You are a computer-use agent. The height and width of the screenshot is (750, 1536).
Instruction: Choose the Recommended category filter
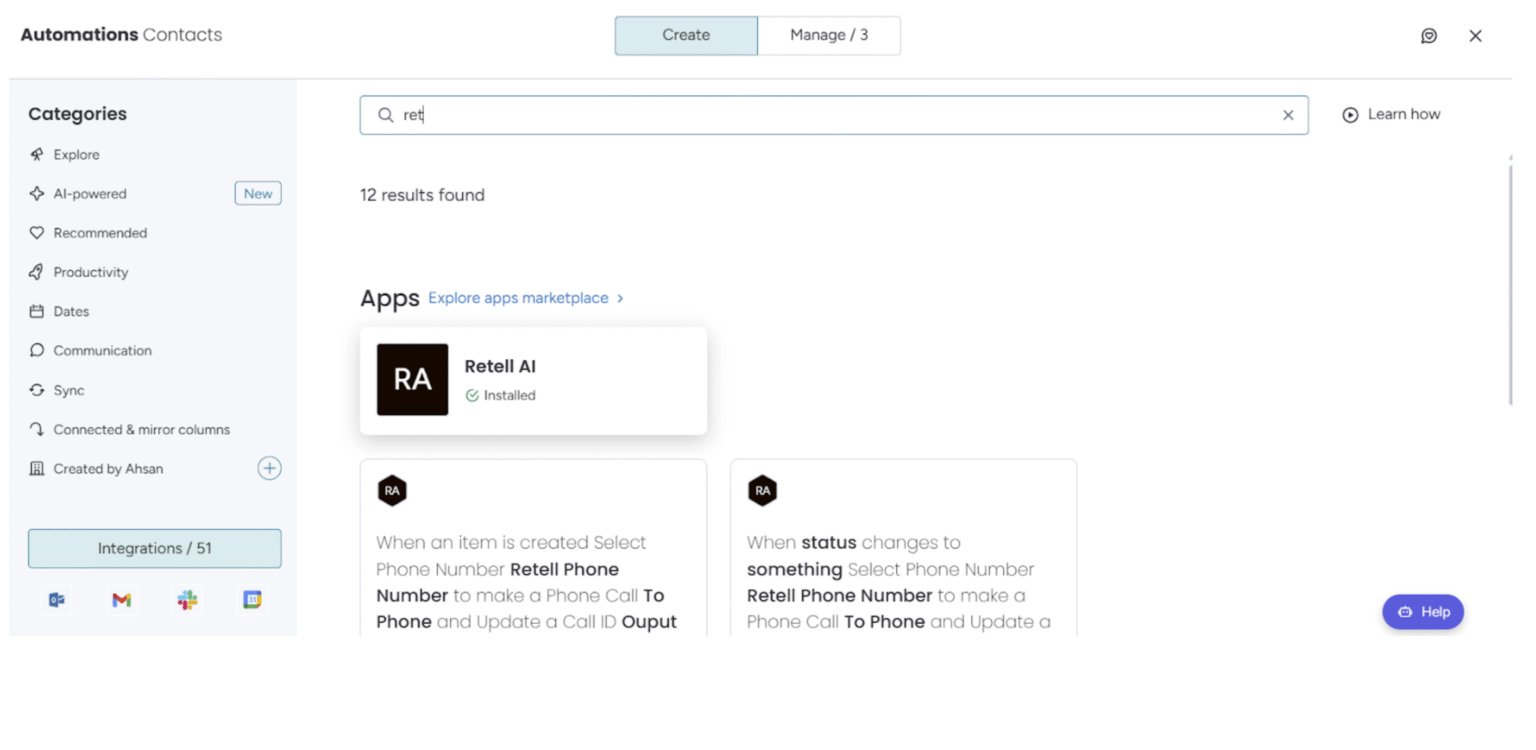tap(98, 232)
